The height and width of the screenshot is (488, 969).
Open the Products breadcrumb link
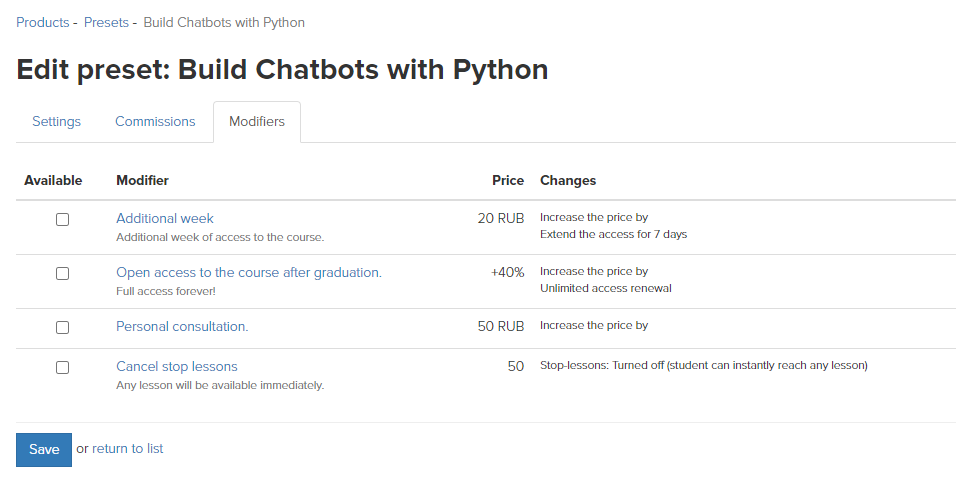43,22
